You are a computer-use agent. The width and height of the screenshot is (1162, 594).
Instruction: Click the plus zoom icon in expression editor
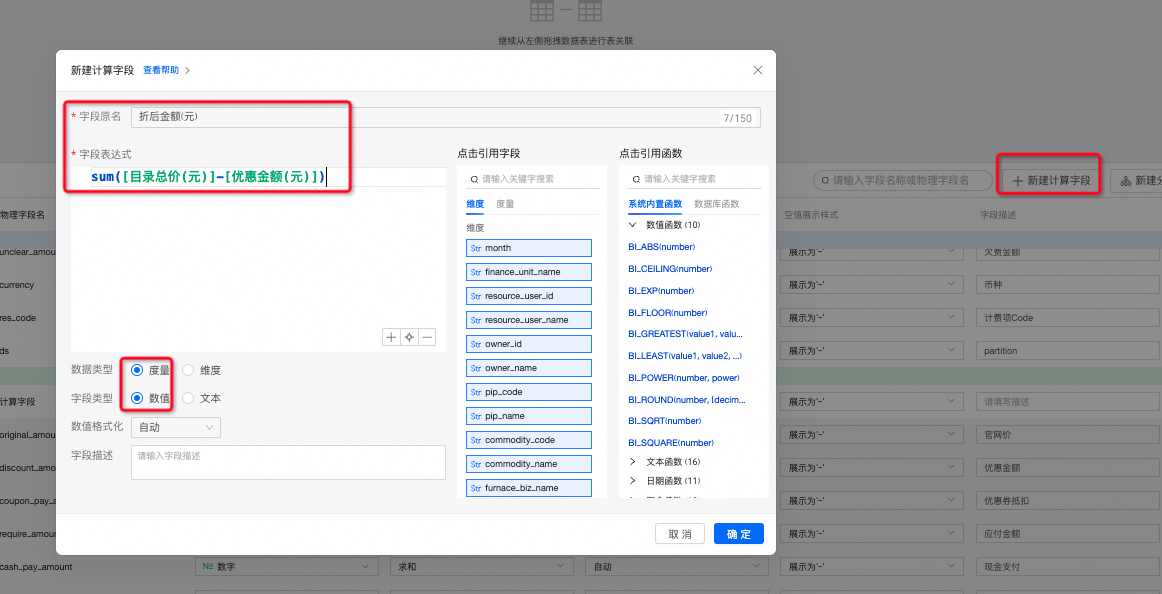391,338
